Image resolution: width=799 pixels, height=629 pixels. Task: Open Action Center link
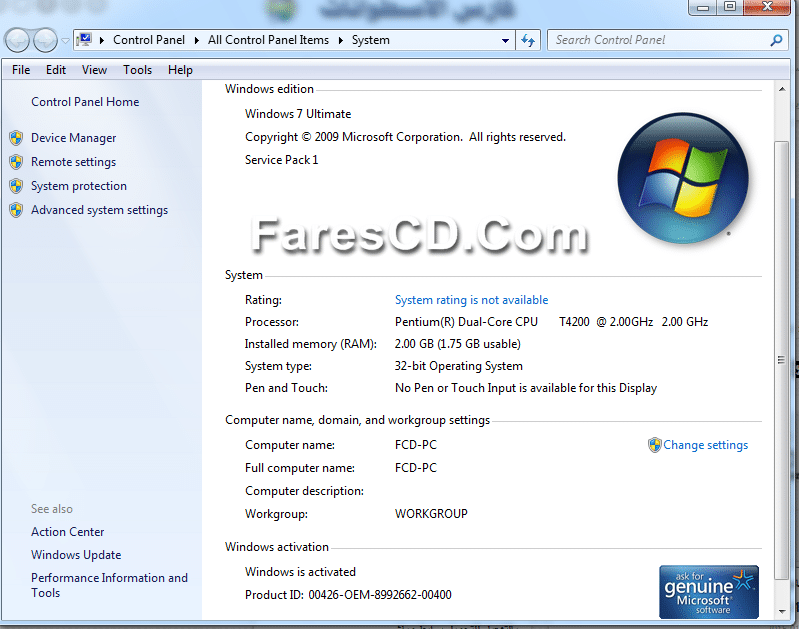click(x=67, y=532)
